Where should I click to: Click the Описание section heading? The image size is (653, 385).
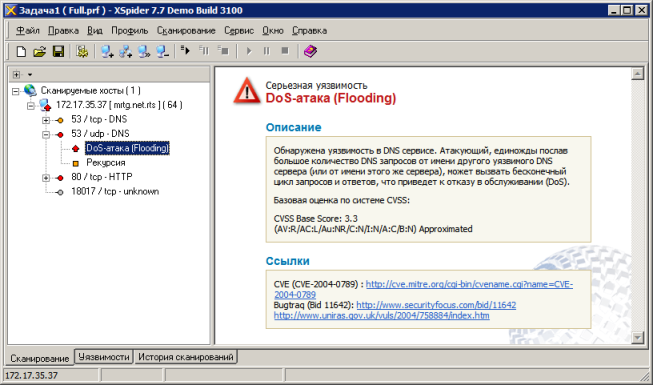(294, 127)
